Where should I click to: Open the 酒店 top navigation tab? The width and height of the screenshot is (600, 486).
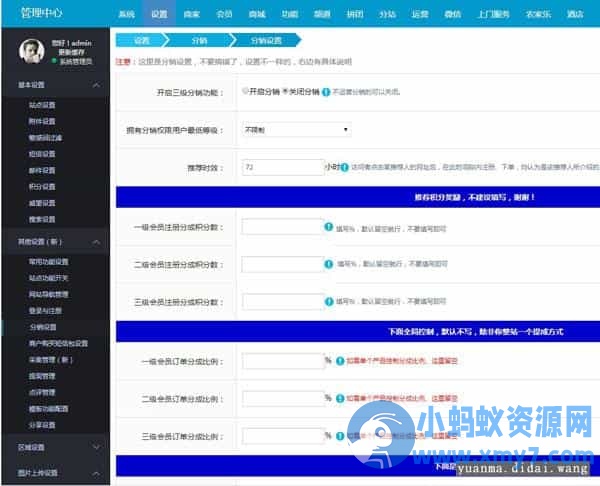click(575, 14)
